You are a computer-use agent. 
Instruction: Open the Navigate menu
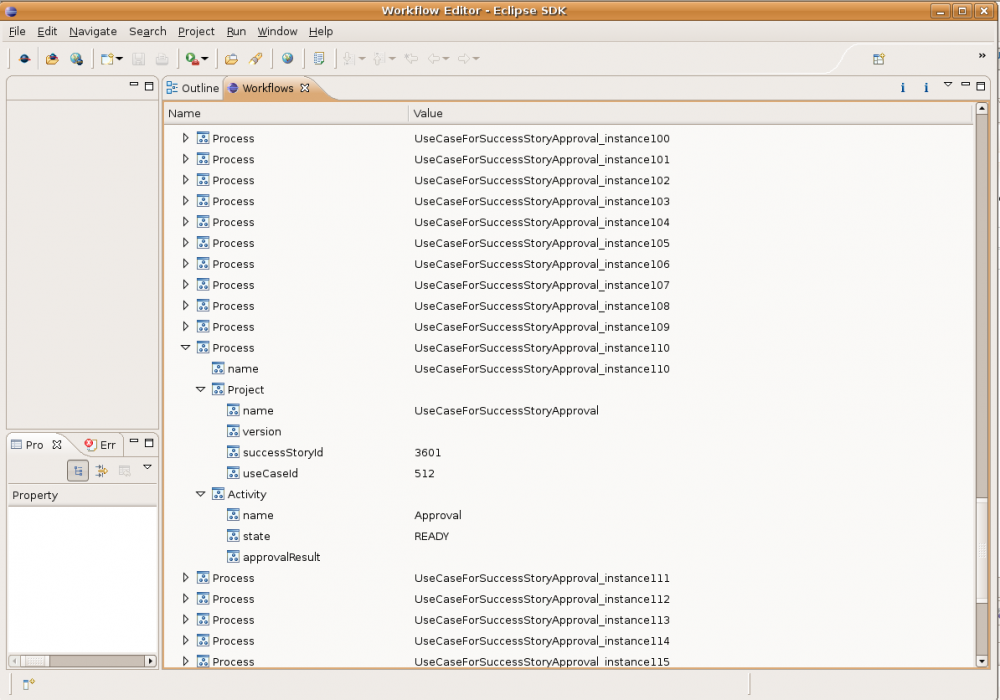pyautogui.click(x=92, y=31)
